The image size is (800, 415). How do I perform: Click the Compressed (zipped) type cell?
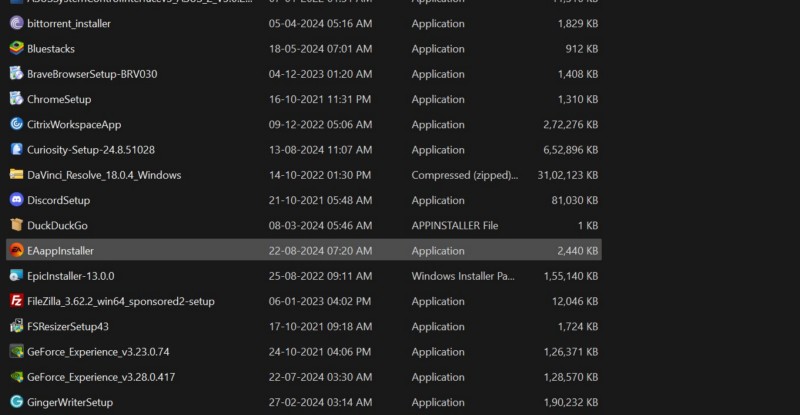(x=465, y=175)
